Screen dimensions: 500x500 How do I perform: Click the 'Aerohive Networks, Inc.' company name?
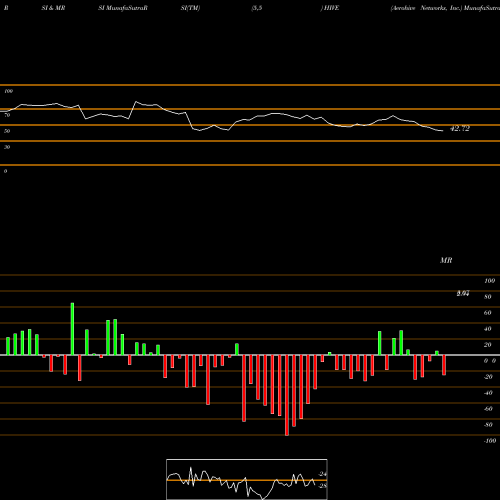(x=426, y=8)
